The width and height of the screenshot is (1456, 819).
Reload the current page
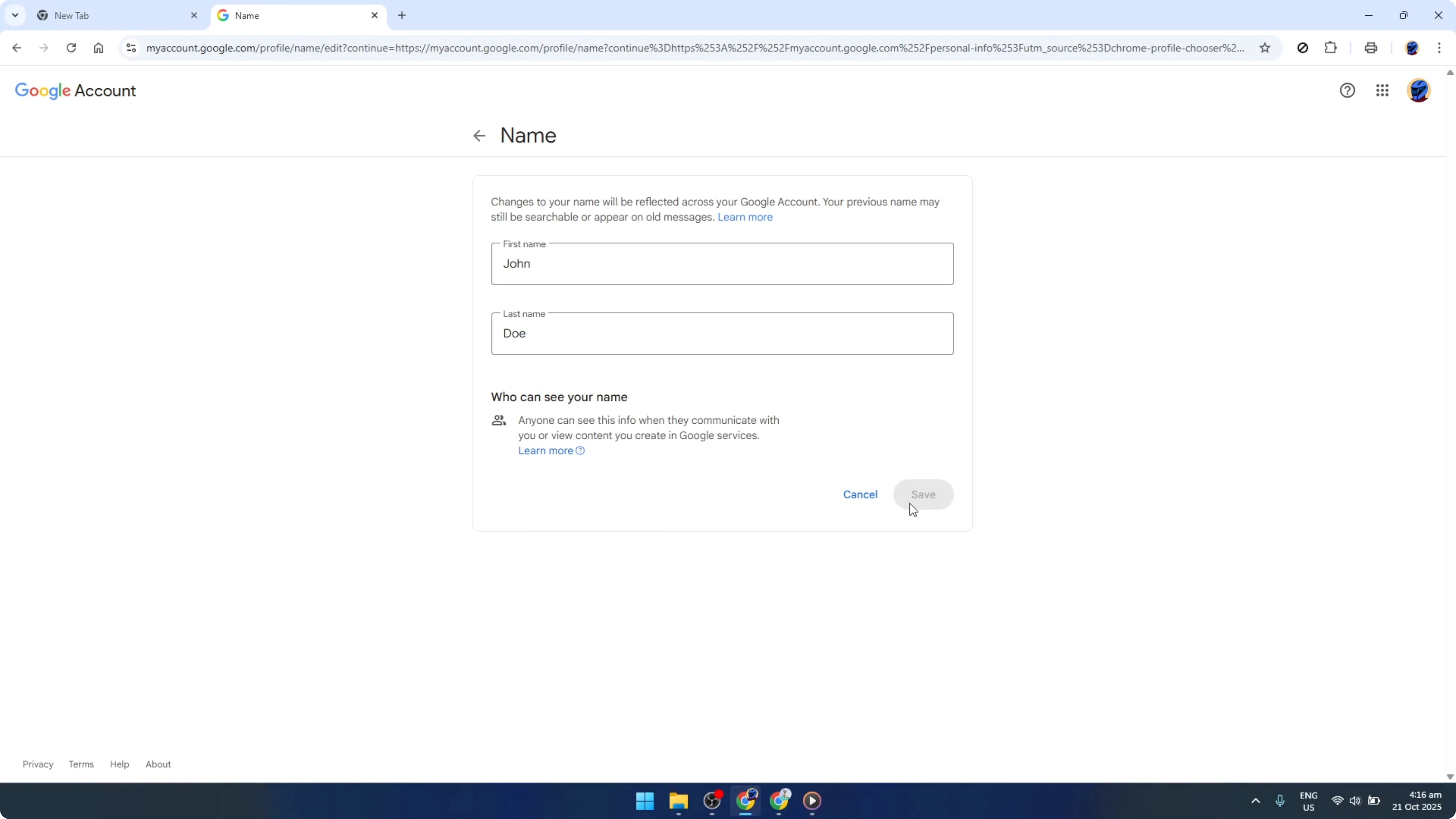pos(71,48)
